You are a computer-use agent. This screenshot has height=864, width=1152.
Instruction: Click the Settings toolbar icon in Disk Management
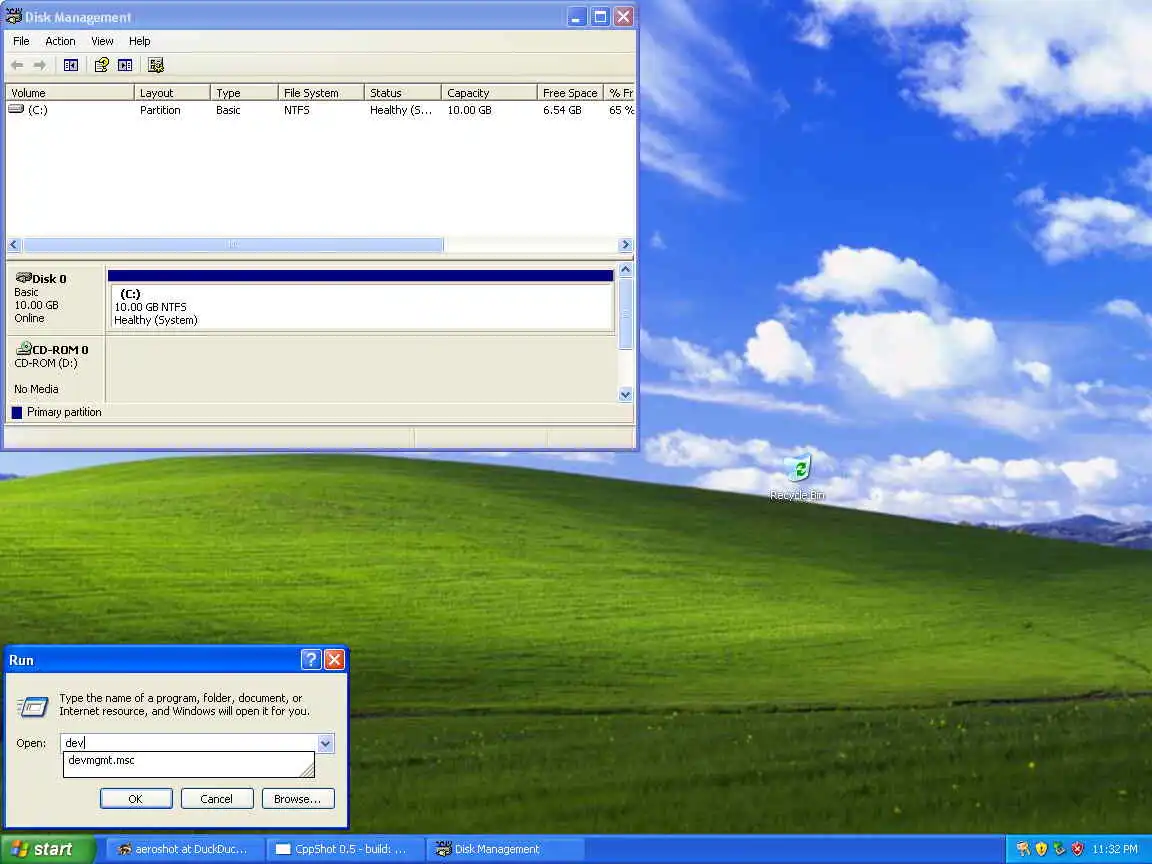click(156, 65)
